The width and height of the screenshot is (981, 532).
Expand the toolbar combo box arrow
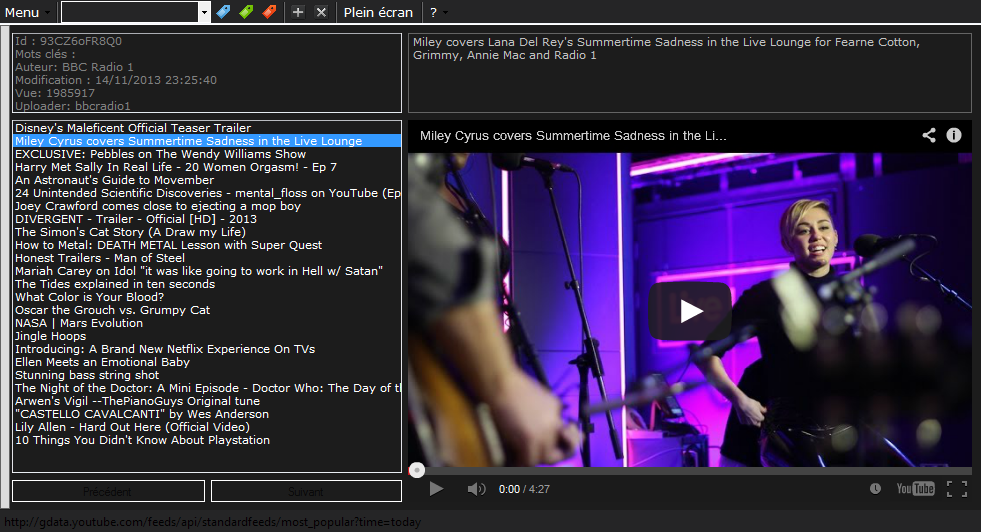click(204, 12)
